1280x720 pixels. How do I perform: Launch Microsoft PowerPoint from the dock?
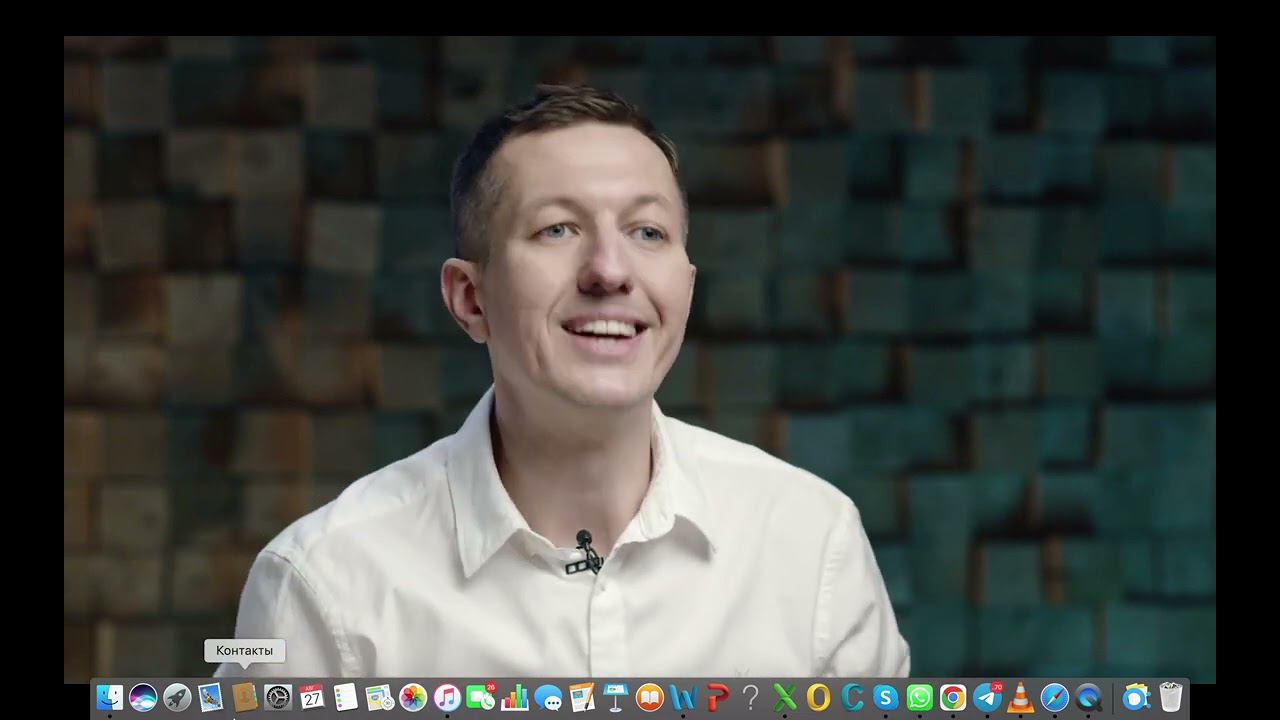717,697
